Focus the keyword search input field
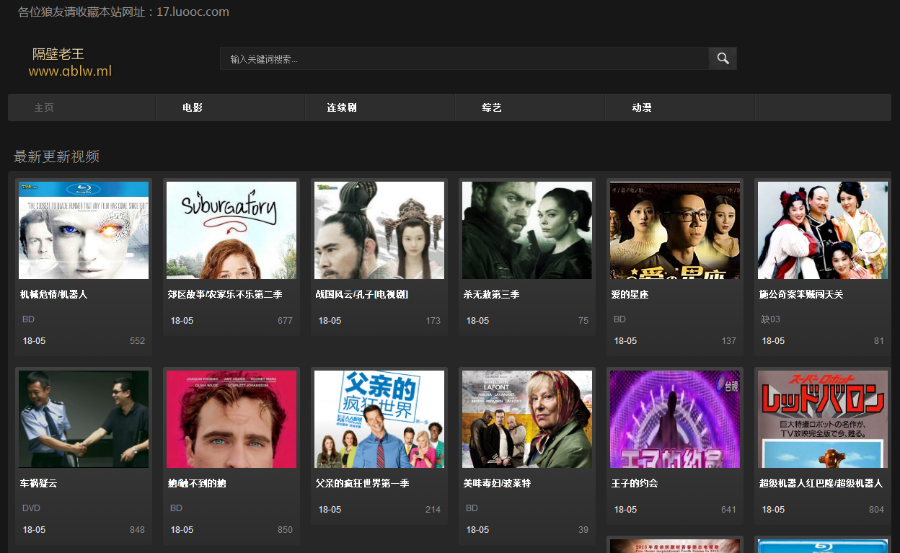 [x=464, y=59]
